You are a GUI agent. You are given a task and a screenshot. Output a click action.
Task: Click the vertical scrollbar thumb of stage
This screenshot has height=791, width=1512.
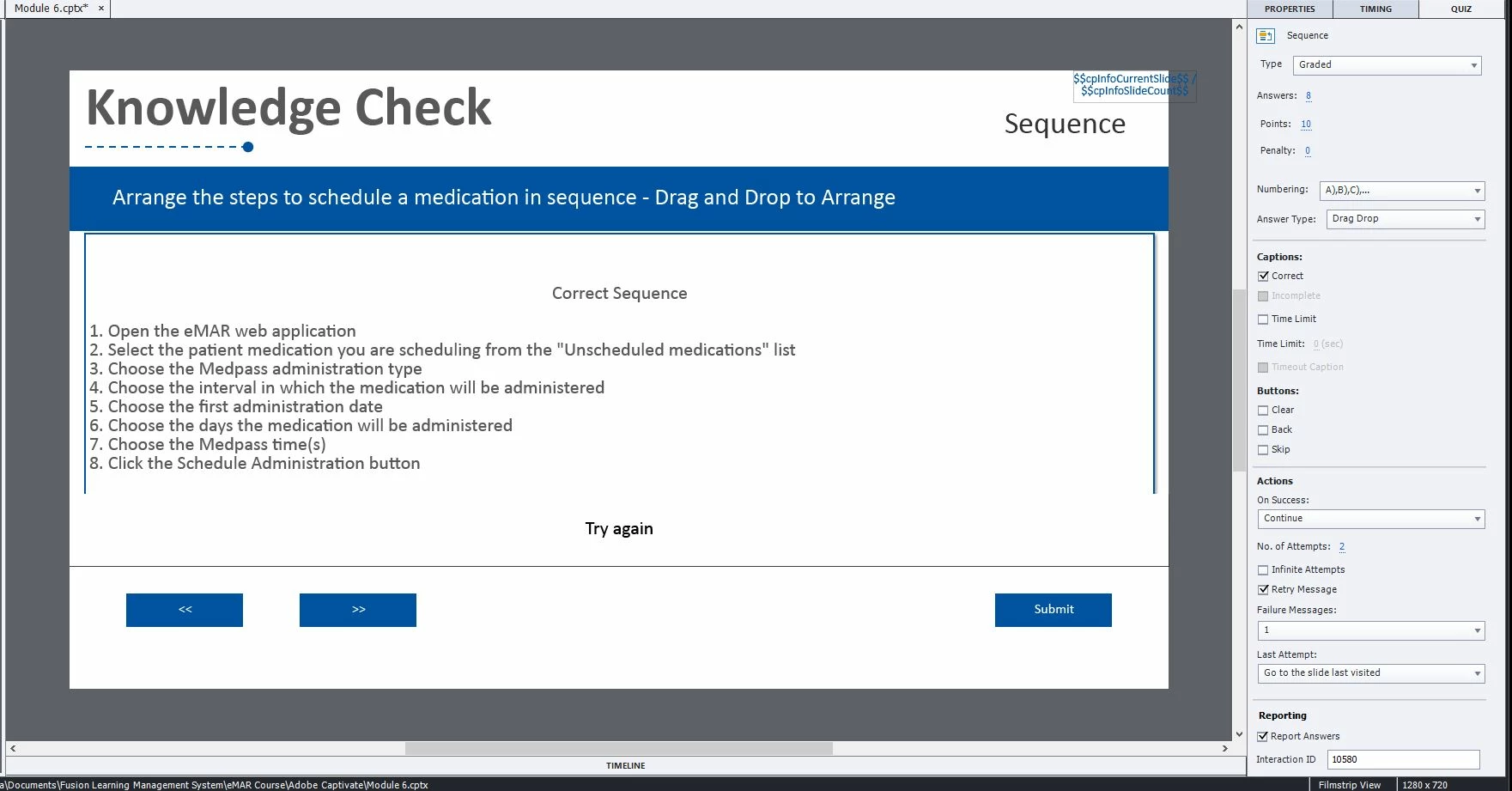[x=1239, y=380]
